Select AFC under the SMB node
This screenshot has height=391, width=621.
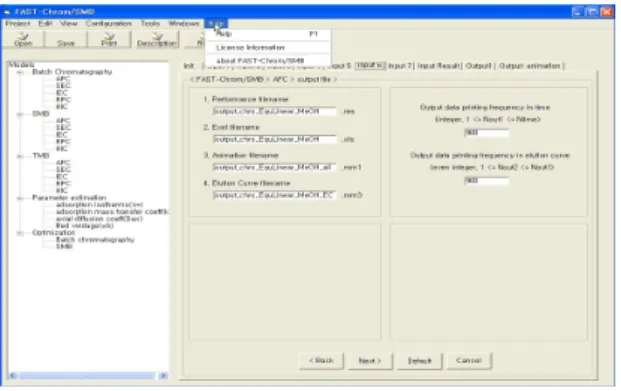(x=63, y=121)
